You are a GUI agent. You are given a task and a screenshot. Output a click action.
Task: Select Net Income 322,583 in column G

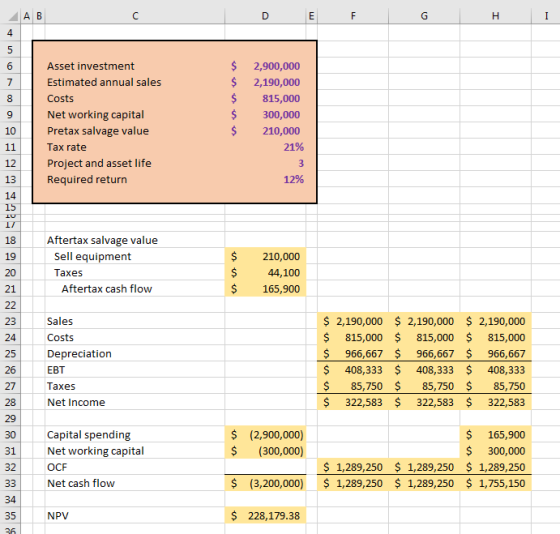click(x=424, y=402)
